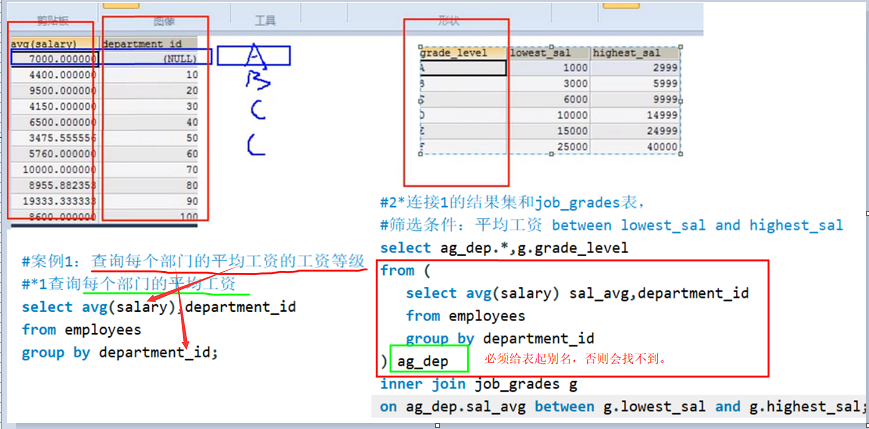Screen dimensions: 869x429
Task: Click the 'group by department_id;' line
Action: (x=120, y=353)
